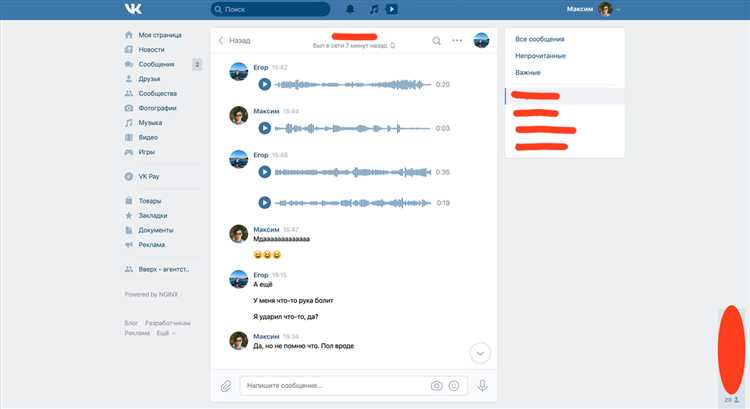Record a voice message with microphone
The height and width of the screenshot is (409, 750).
tap(483, 386)
